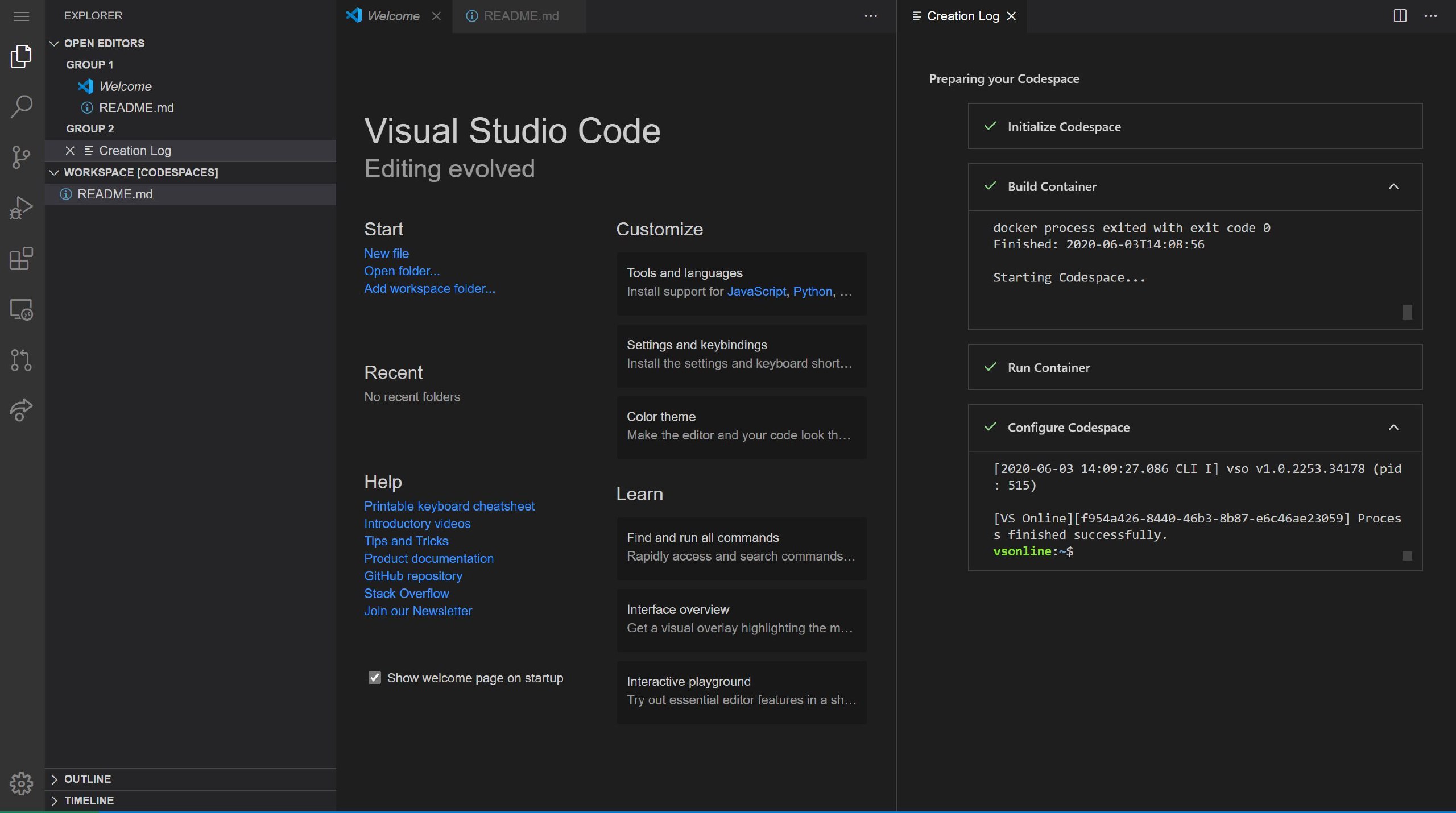
Task: Open the Run and Debug view icon
Action: [21, 208]
